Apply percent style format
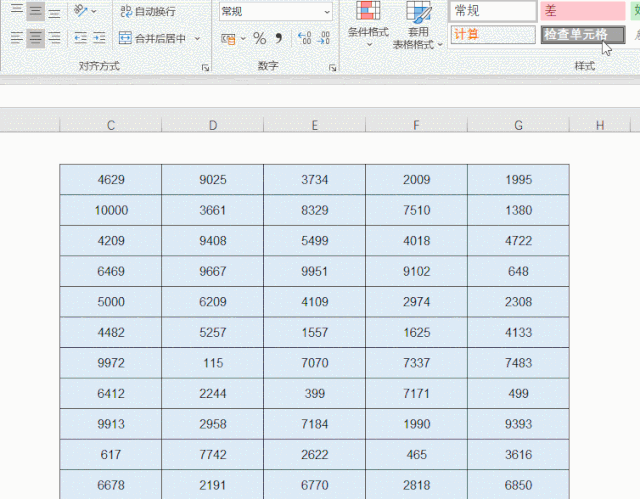The width and height of the screenshot is (640, 499). click(x=259, y=39)
